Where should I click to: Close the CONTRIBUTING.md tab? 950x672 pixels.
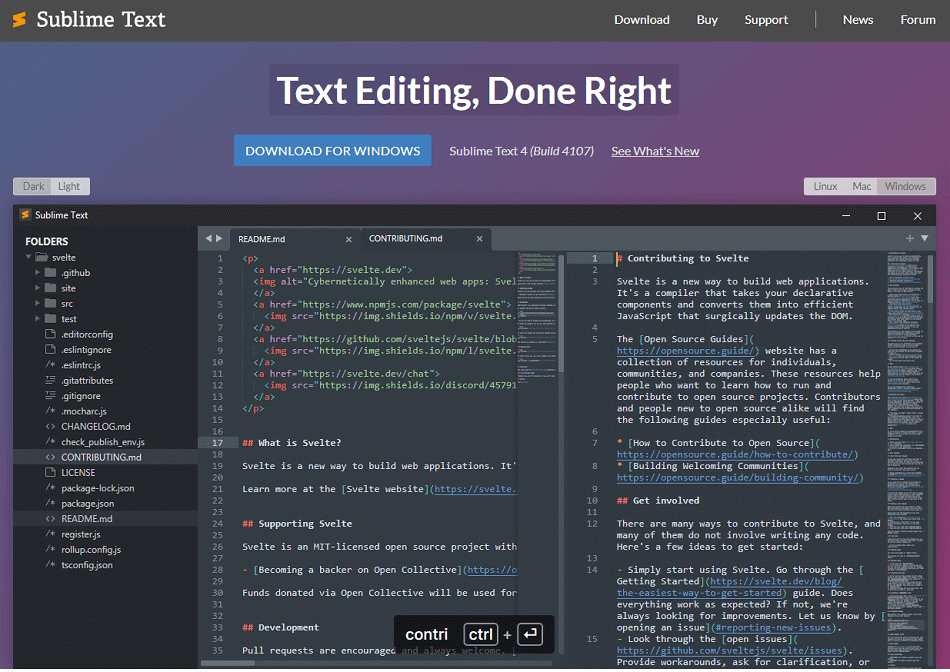[x=479, y=239]
